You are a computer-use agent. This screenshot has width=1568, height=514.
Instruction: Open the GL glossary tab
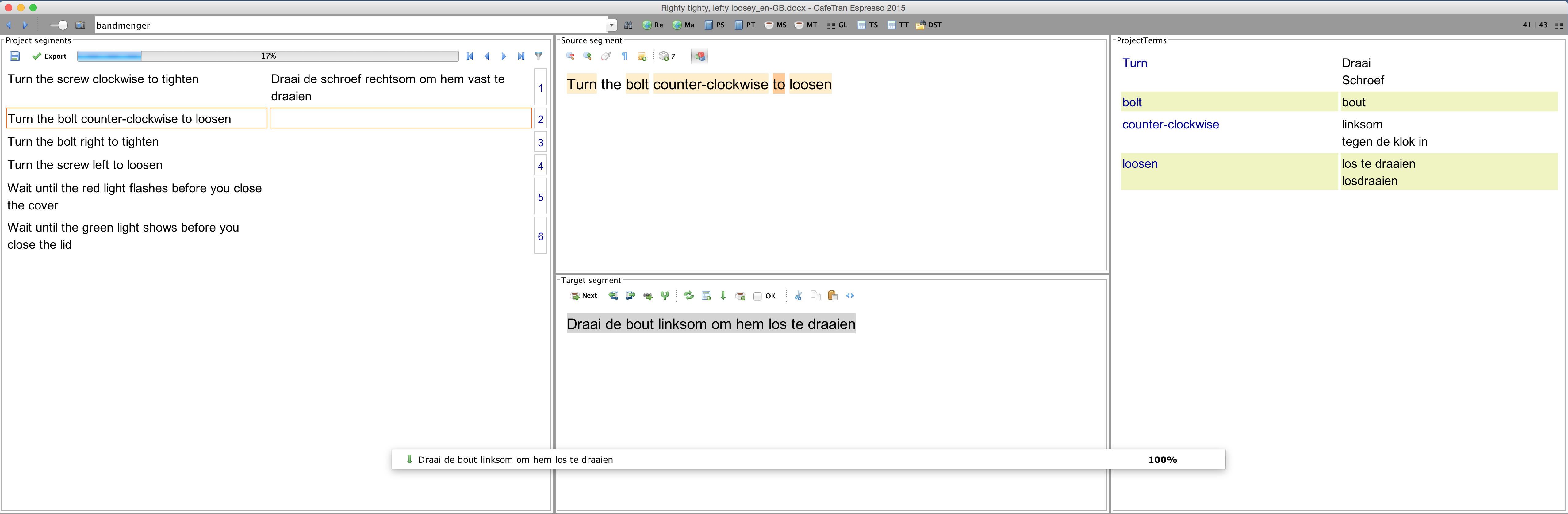coord(837,25)
